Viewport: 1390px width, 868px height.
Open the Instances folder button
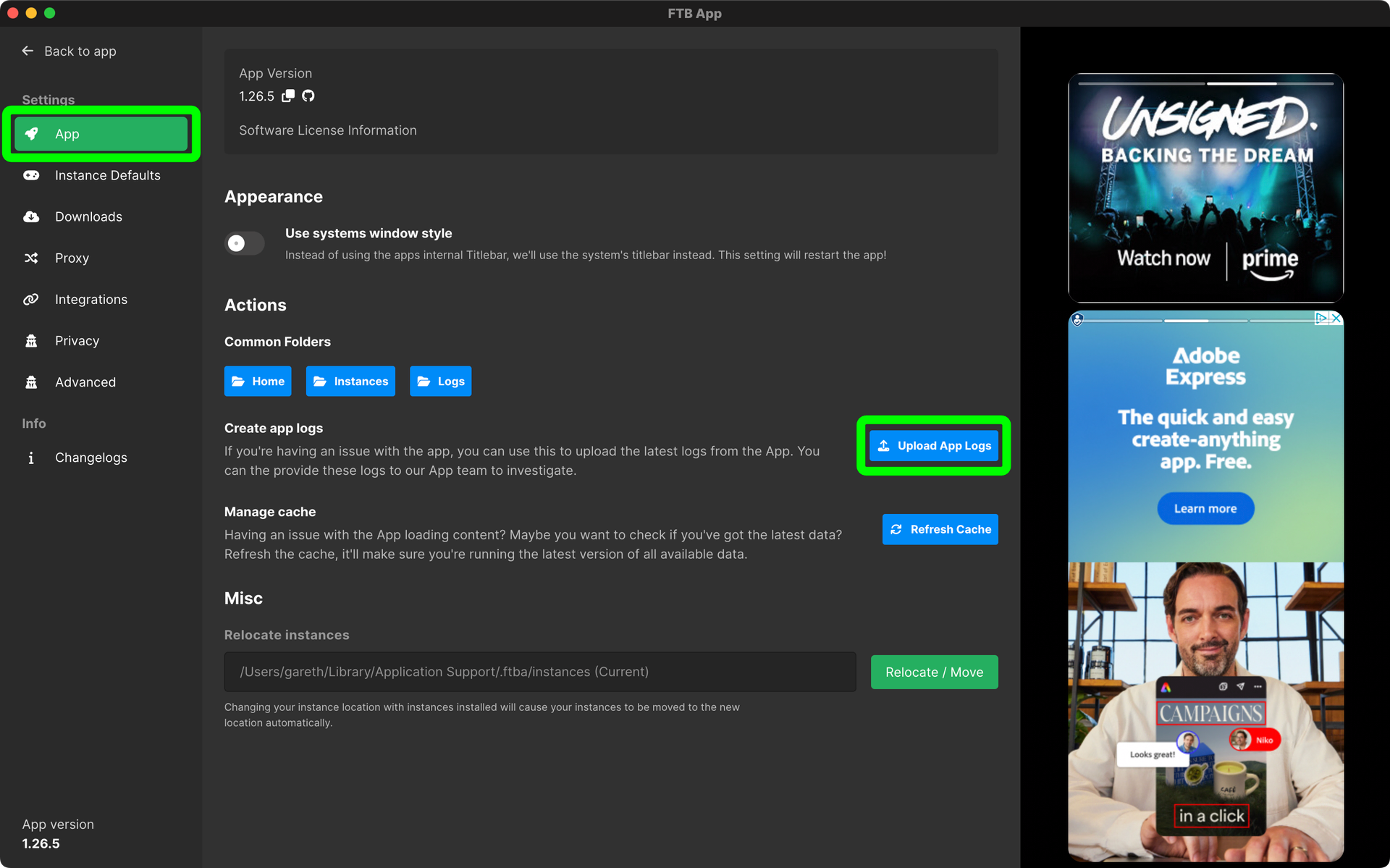pyautogui.click(x=350, y=381)
